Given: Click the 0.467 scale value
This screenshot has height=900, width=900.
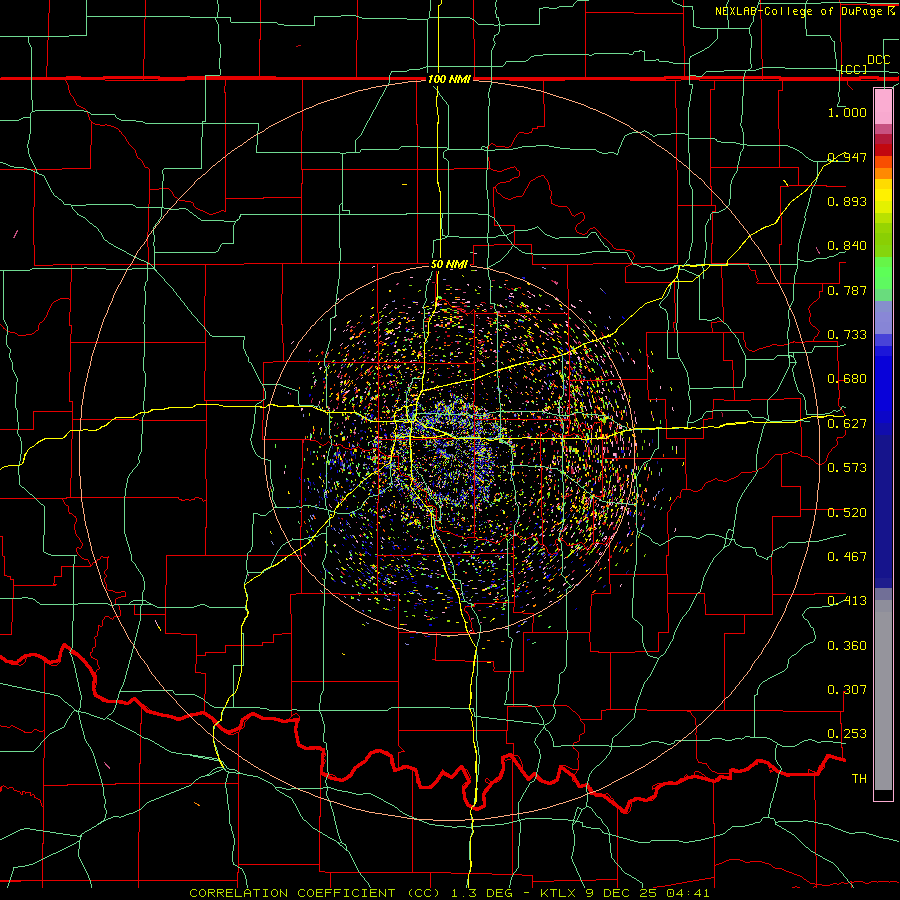Looking at the screenshot, I should (847, 557).
